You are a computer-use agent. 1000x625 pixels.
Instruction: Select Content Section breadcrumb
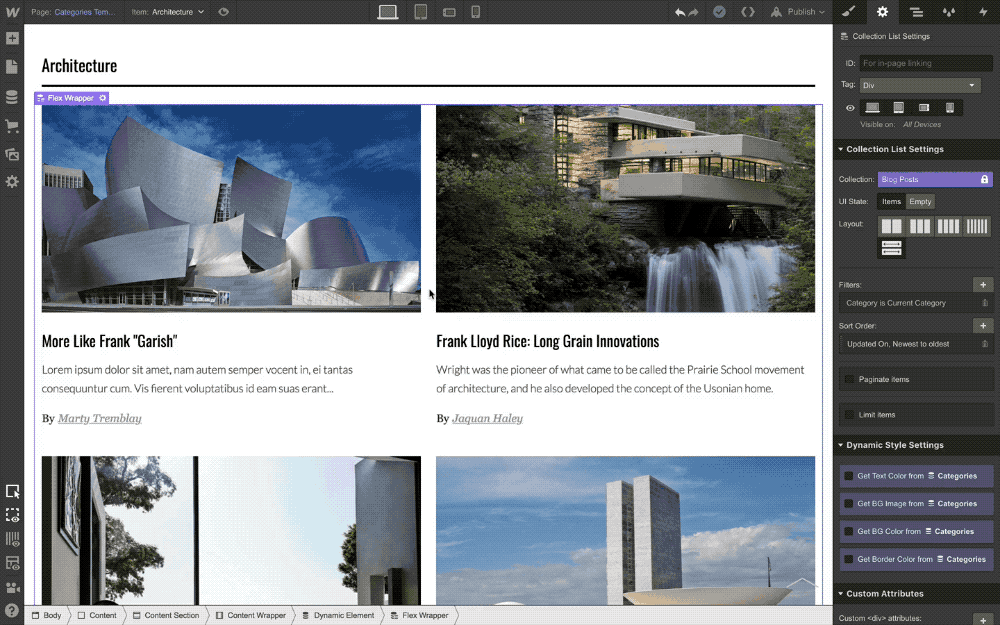(x=166, y=615)
